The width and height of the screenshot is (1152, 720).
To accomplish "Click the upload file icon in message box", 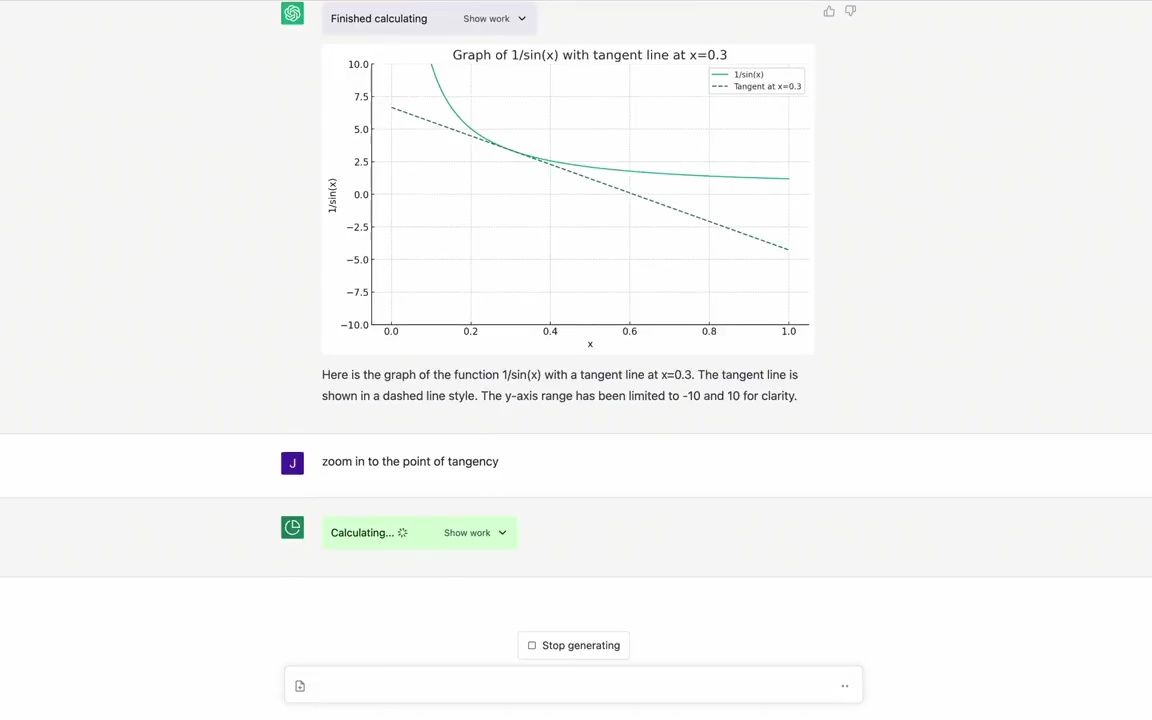I will pyautogui.click(x=300, y=686).
